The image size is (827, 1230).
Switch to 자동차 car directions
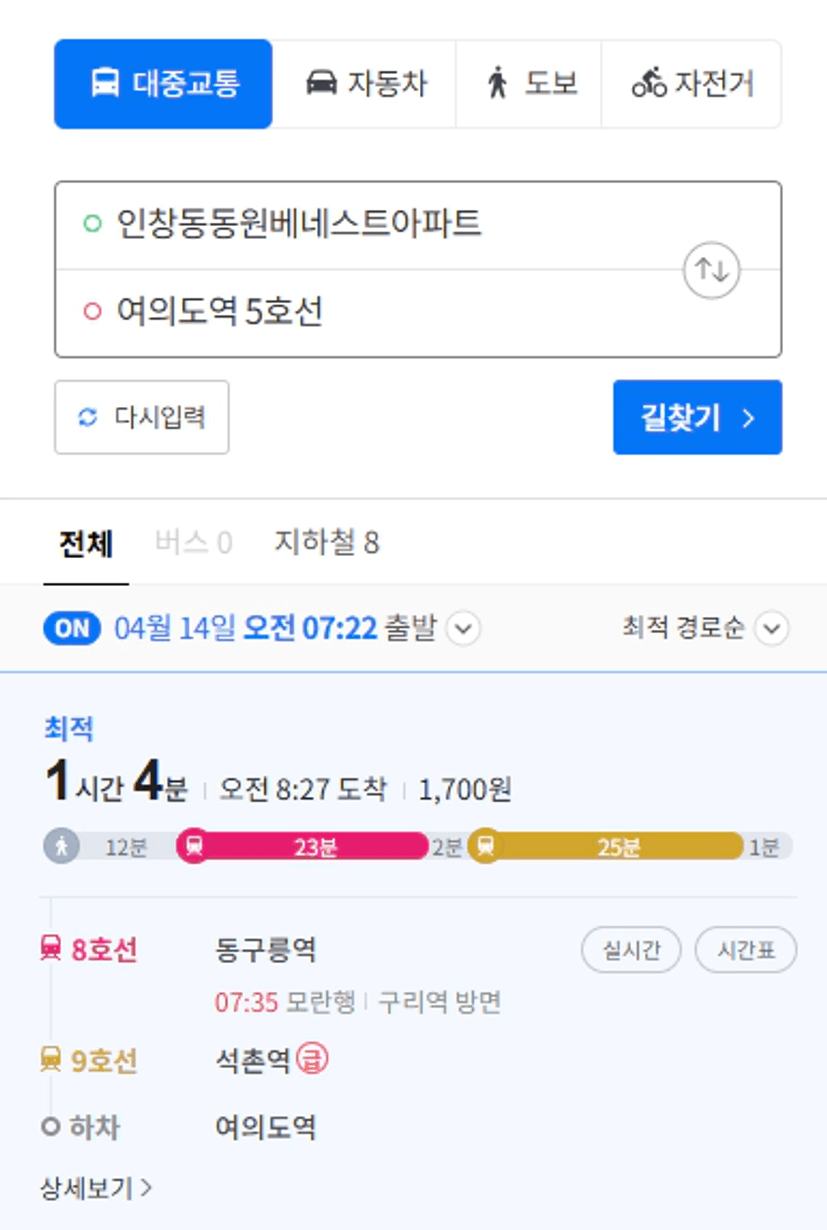(x=365, y=84)
